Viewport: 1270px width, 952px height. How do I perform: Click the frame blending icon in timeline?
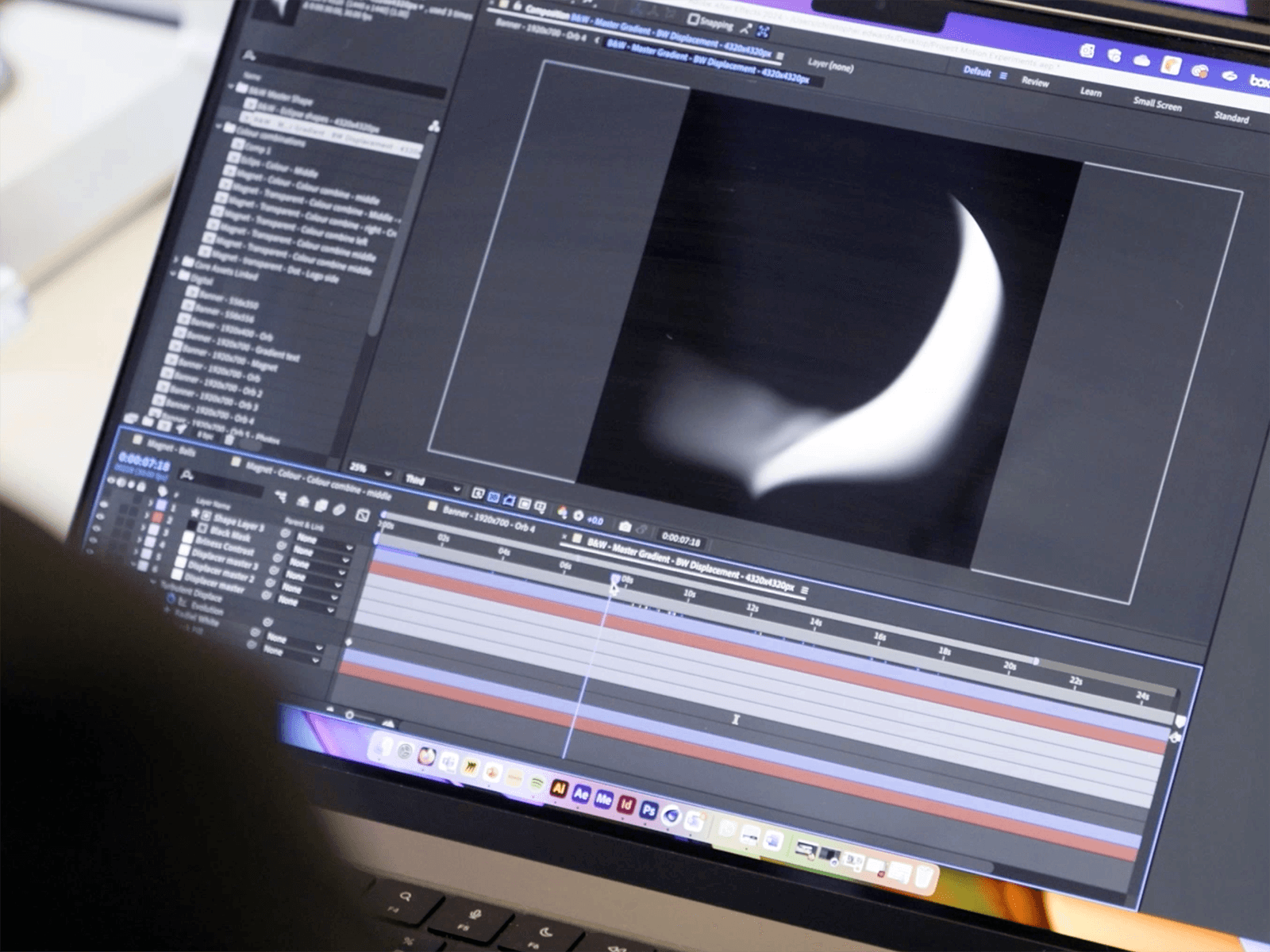[x=321, y=505]
